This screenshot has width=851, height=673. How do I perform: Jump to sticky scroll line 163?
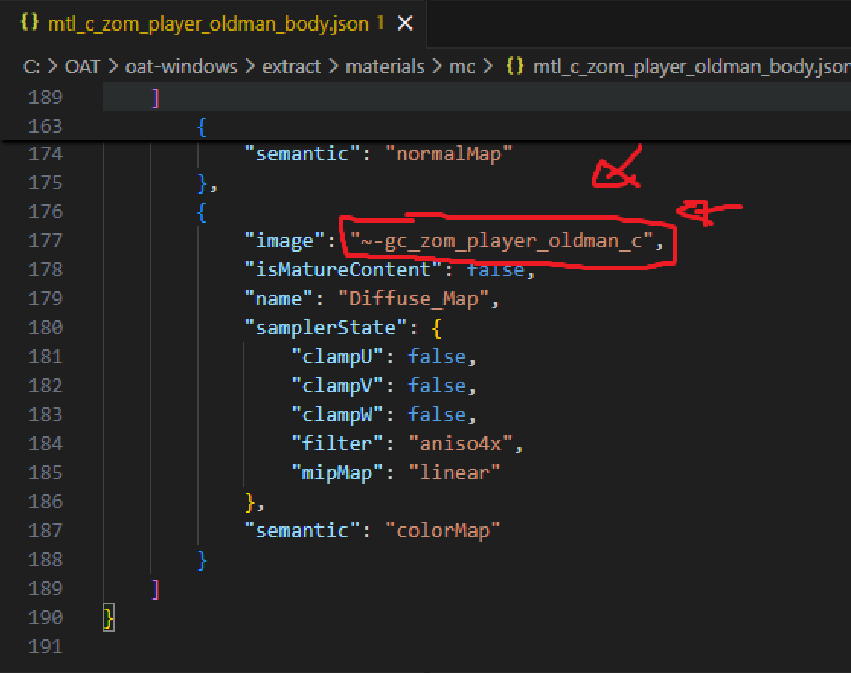coord(46,126)
